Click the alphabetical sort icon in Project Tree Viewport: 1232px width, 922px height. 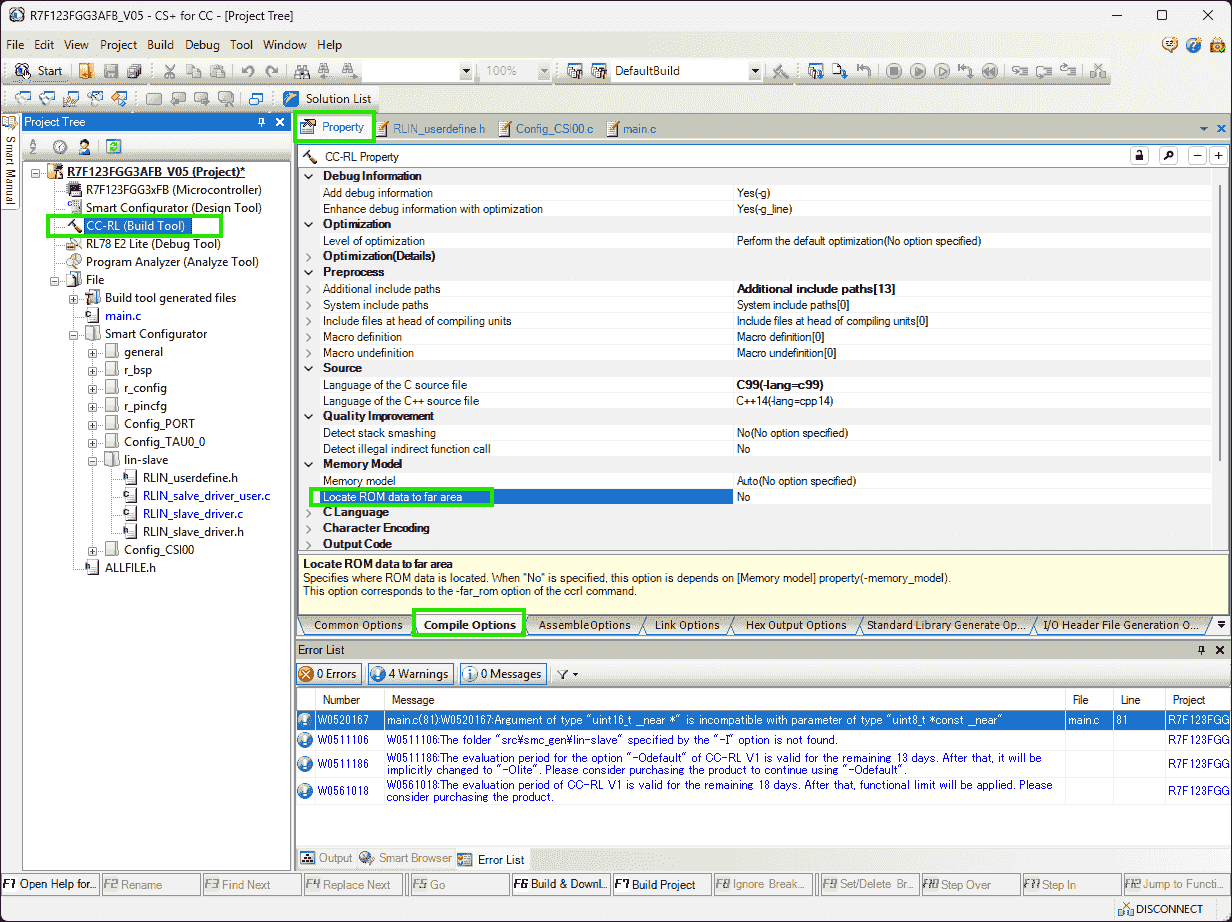point(33,146)
